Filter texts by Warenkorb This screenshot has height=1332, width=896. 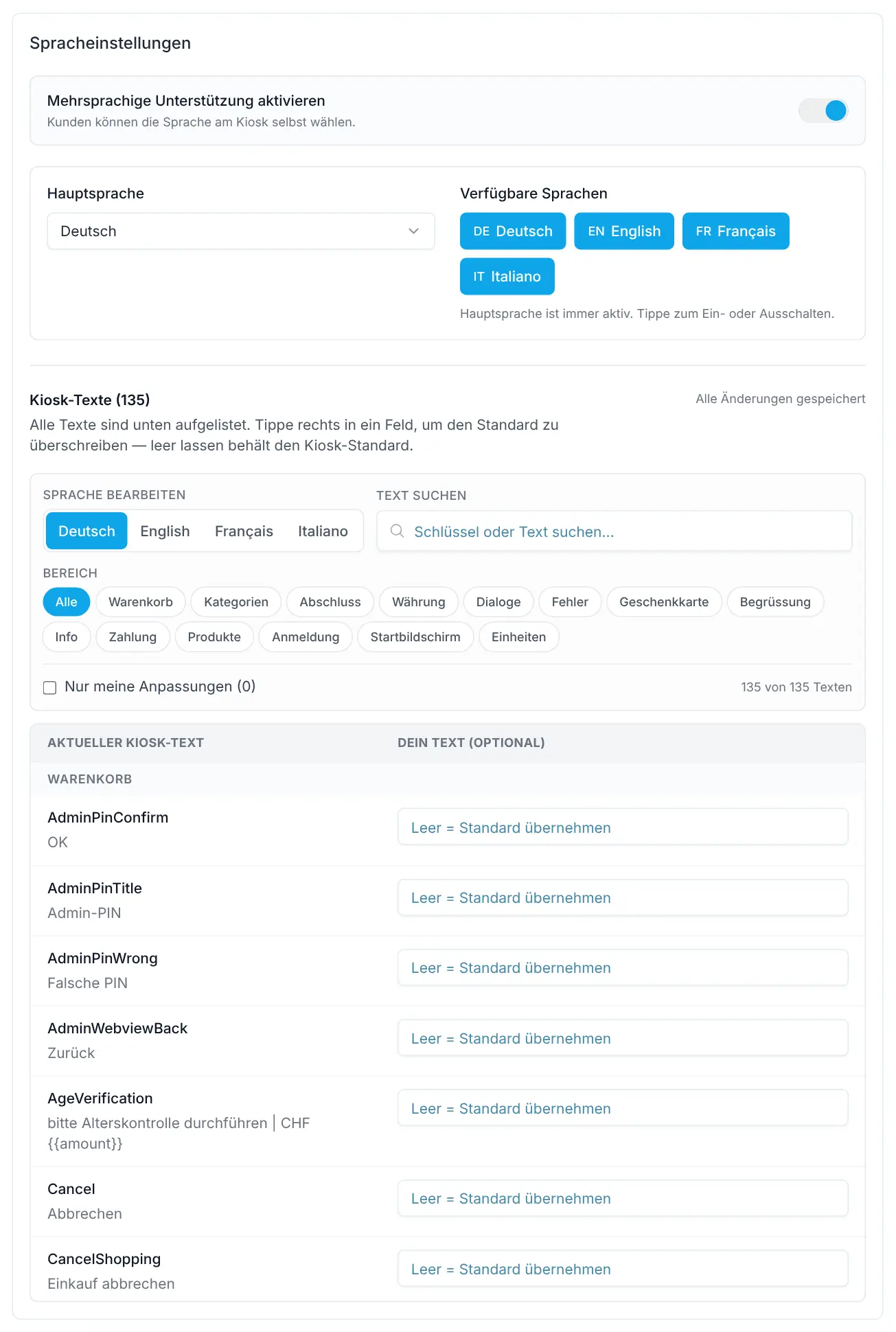click(141, 602)
